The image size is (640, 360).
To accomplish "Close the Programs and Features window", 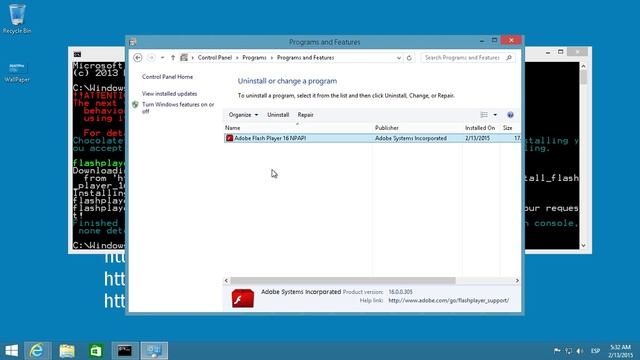I will (x=511, y=40).
